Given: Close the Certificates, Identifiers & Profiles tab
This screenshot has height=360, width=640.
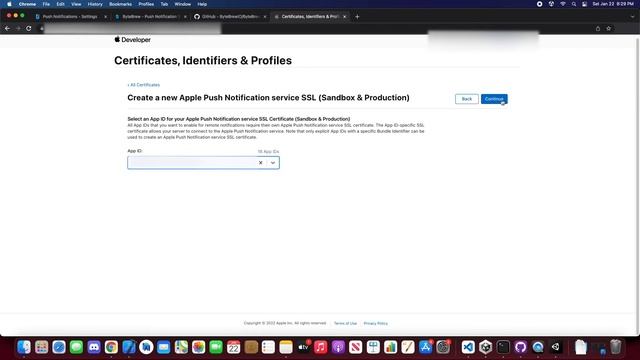Looking at the screenshot, I should [344, 17].
